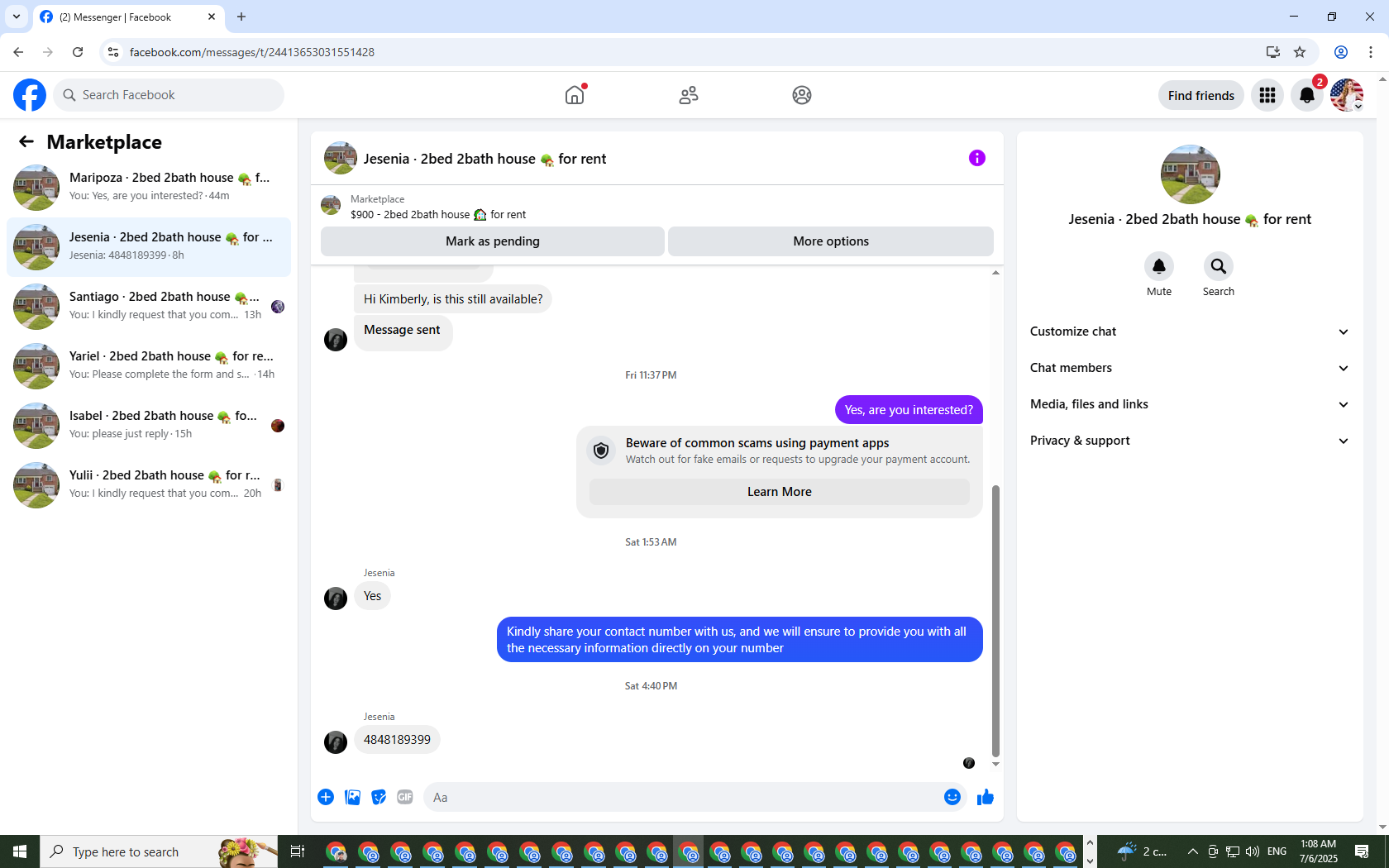The width and height of the screenshot is (1389, 868).
Task: Open Santiago 2bed 2bath house conversation
Action: pyautogui.click(x=149, y=307)
